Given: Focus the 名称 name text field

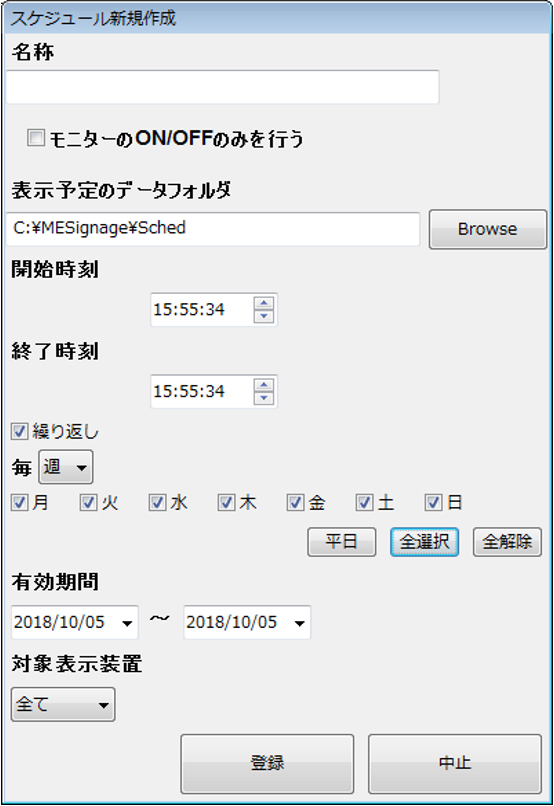Looking at the screenshot, I should (223, 87).
